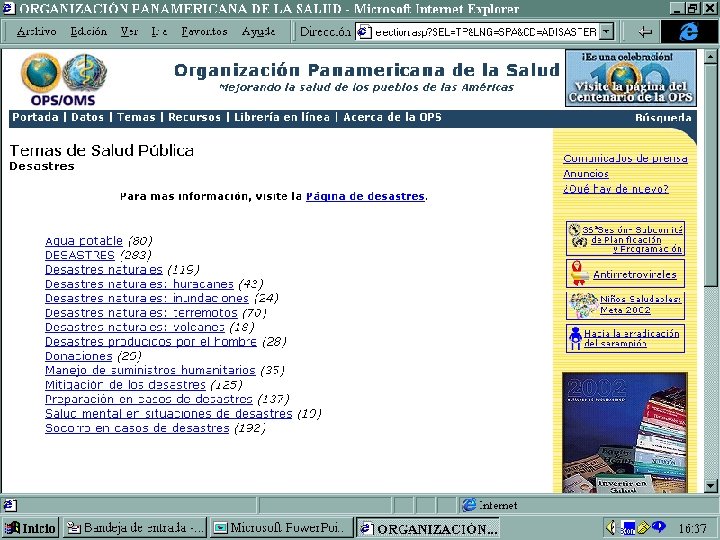Click the speaker volume tray icon

click(611, 528)
